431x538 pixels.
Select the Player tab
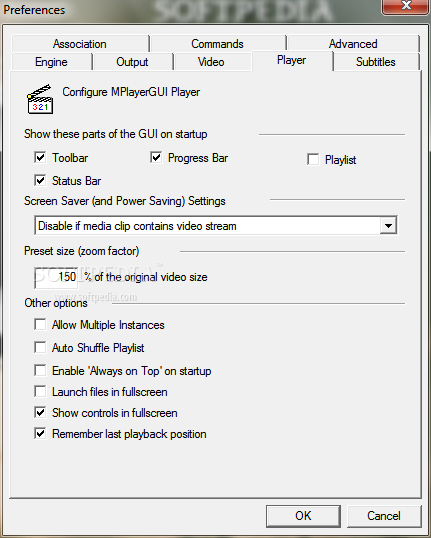click(x=292, y=60)
